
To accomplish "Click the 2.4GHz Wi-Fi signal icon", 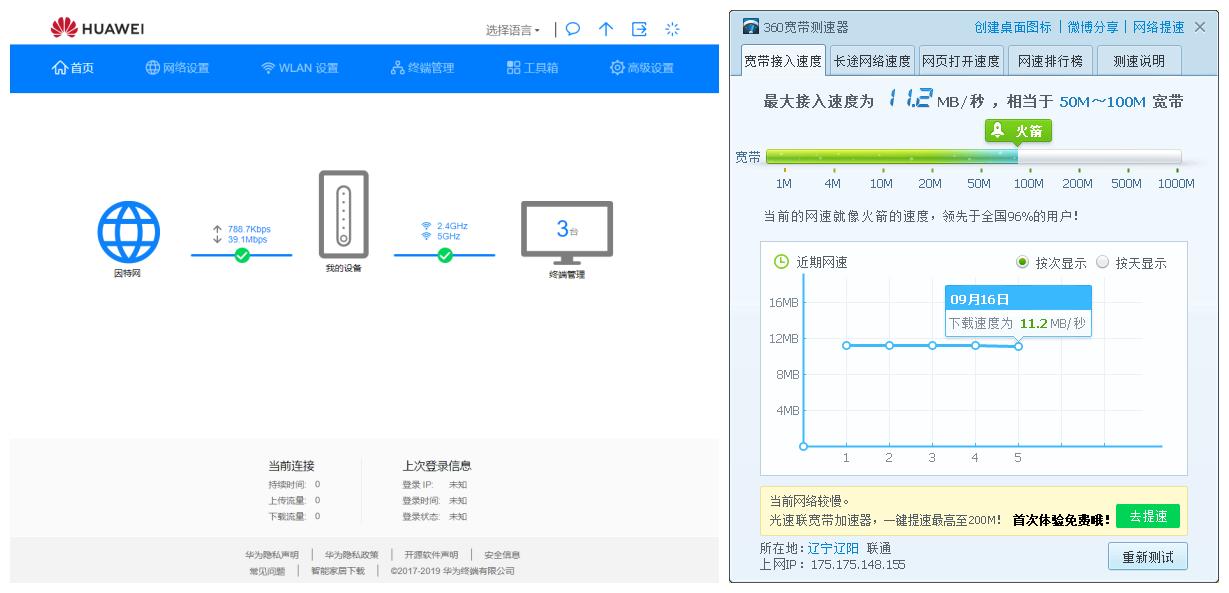I will click(427, 226).
